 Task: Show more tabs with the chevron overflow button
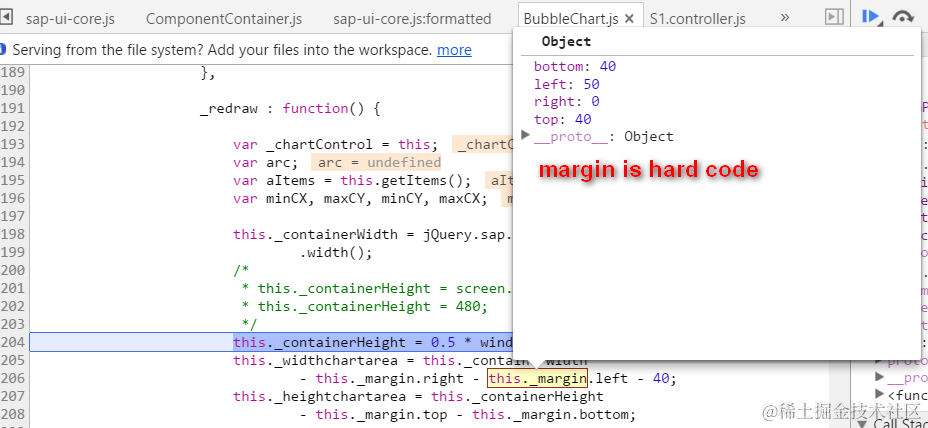[x=785, y=18]
